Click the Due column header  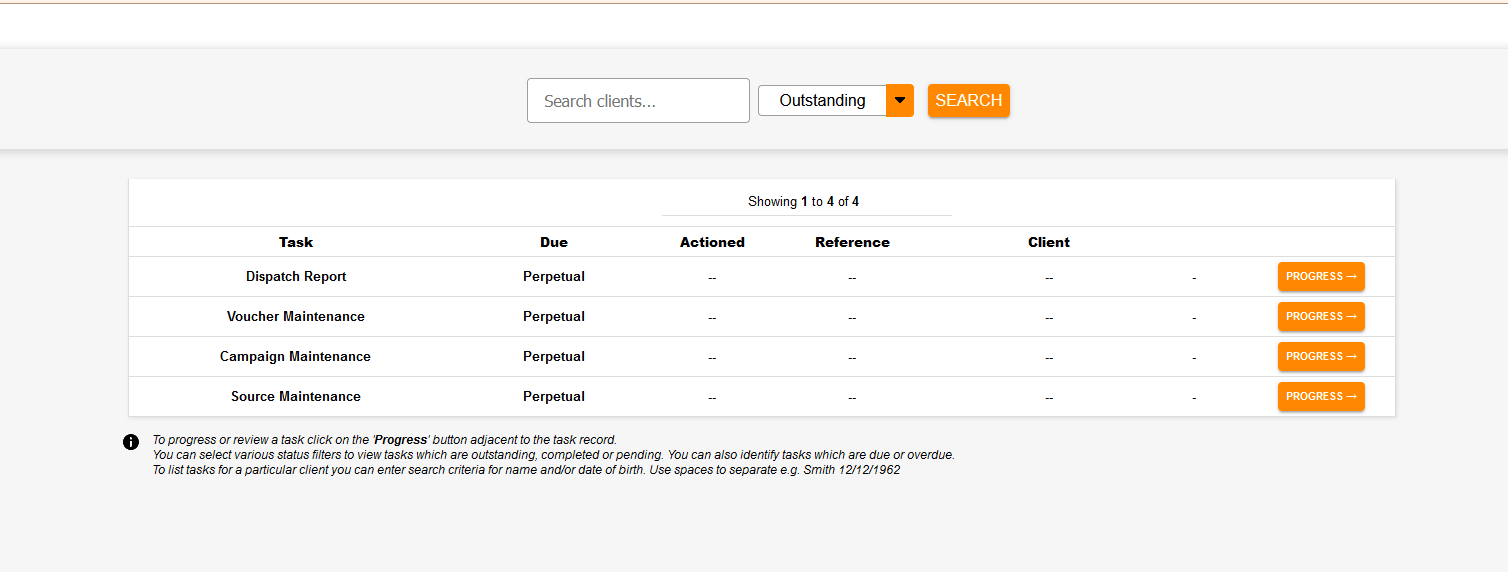point(554,242)
